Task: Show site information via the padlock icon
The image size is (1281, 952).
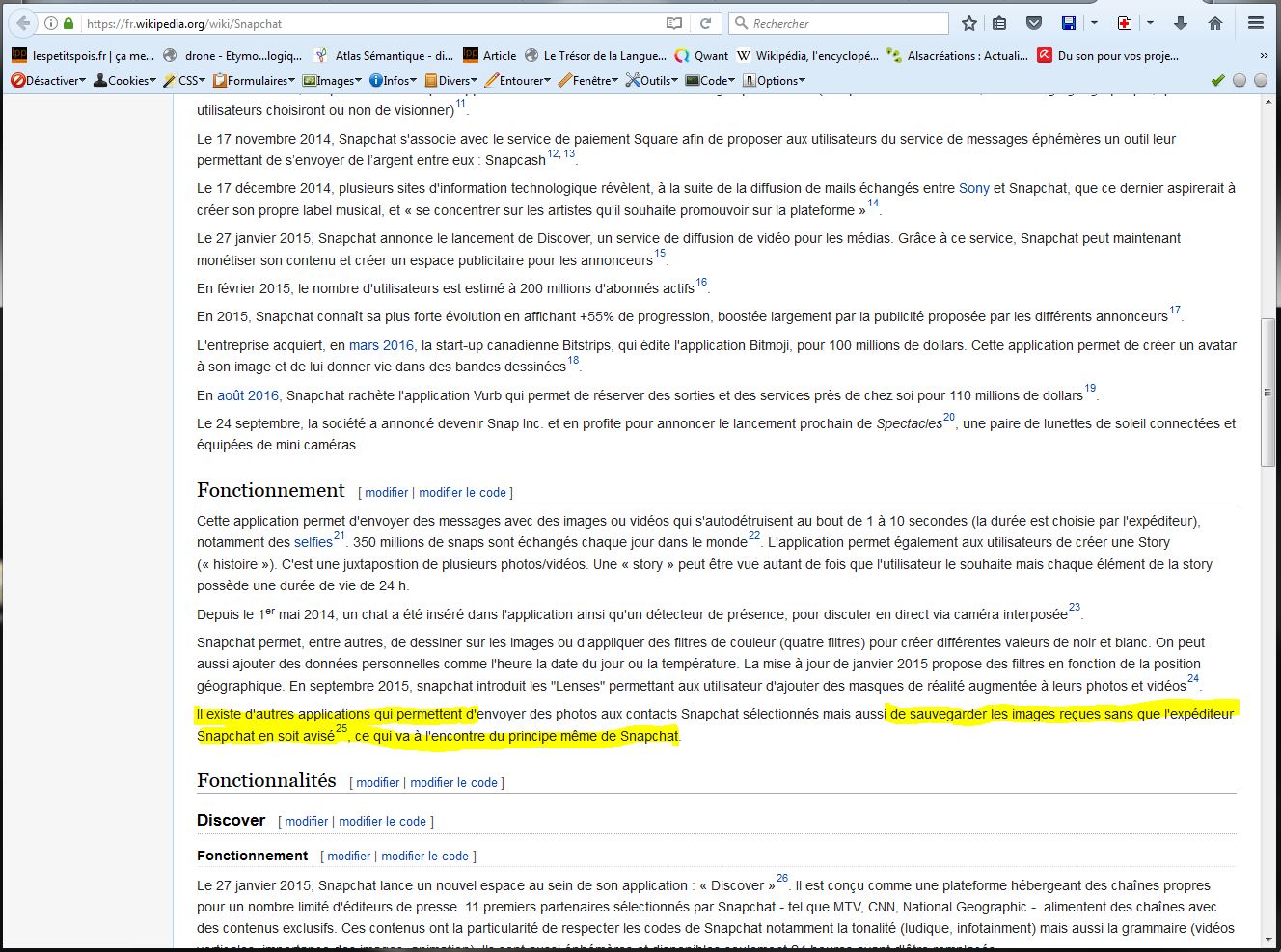Action: click(68, 23)
